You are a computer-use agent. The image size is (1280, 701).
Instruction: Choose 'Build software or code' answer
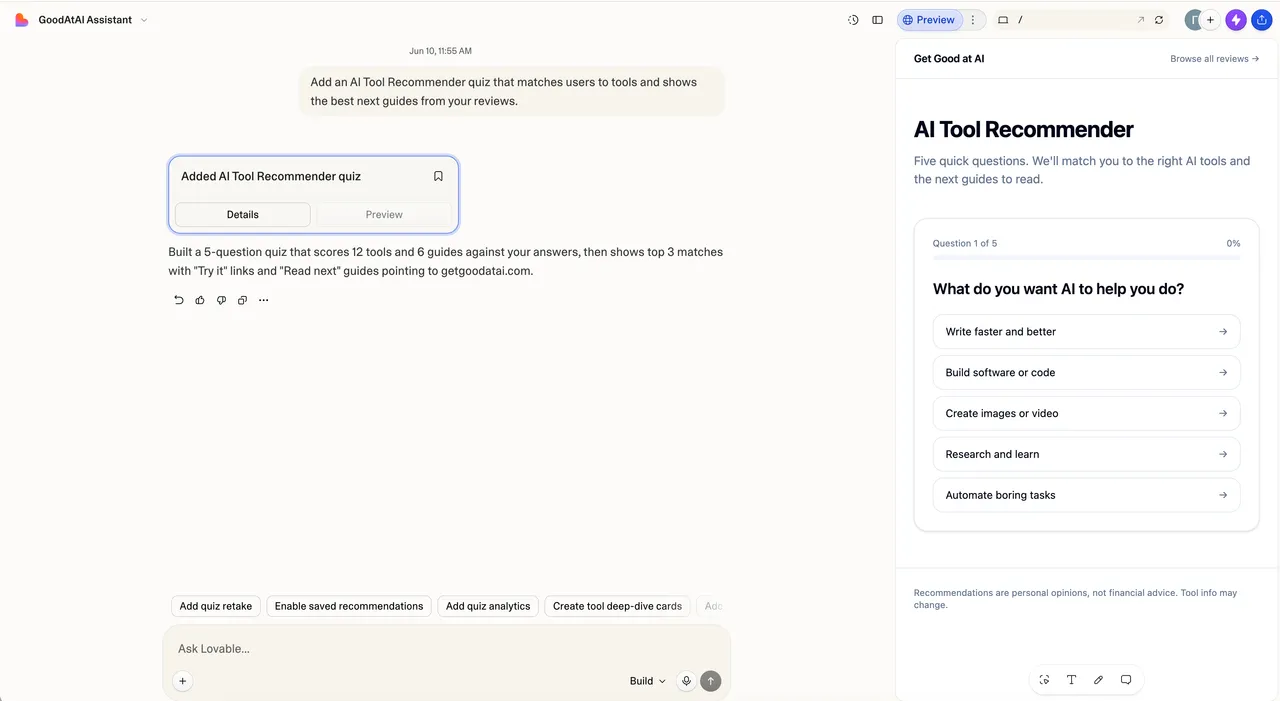tap(1086, 373)
